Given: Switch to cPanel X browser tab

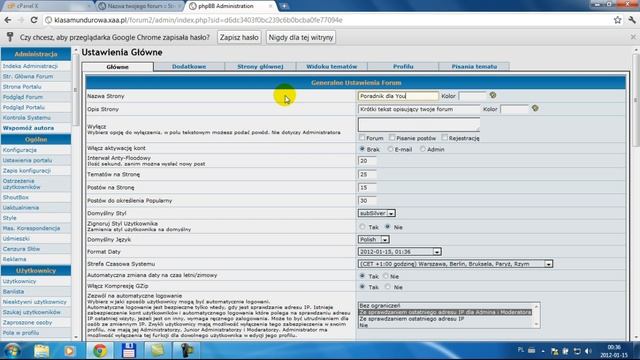Looking at the screenshot, I should [x=47, y=6].
